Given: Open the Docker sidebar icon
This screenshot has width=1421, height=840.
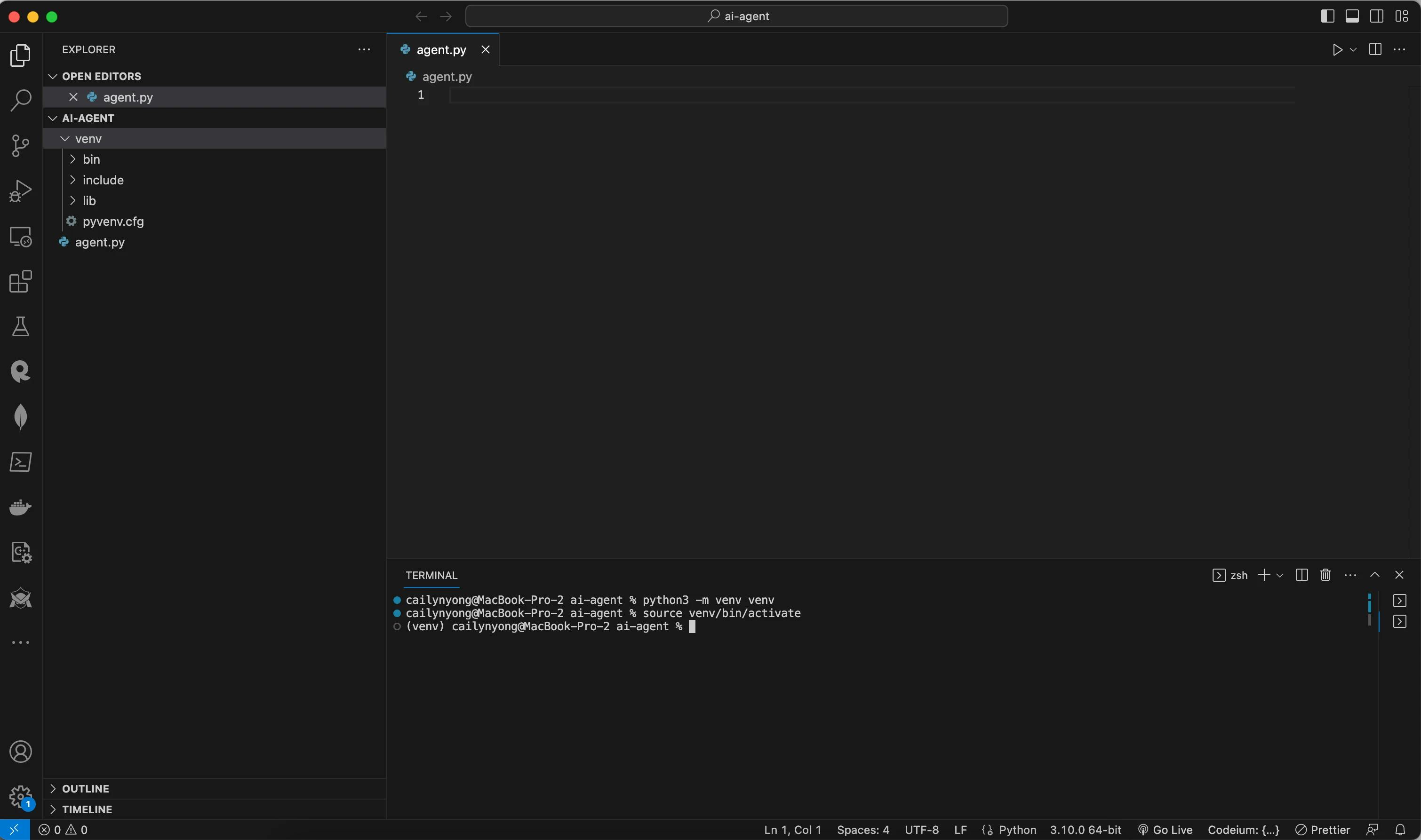Looking at the screenshot, I should click(20, 507).
